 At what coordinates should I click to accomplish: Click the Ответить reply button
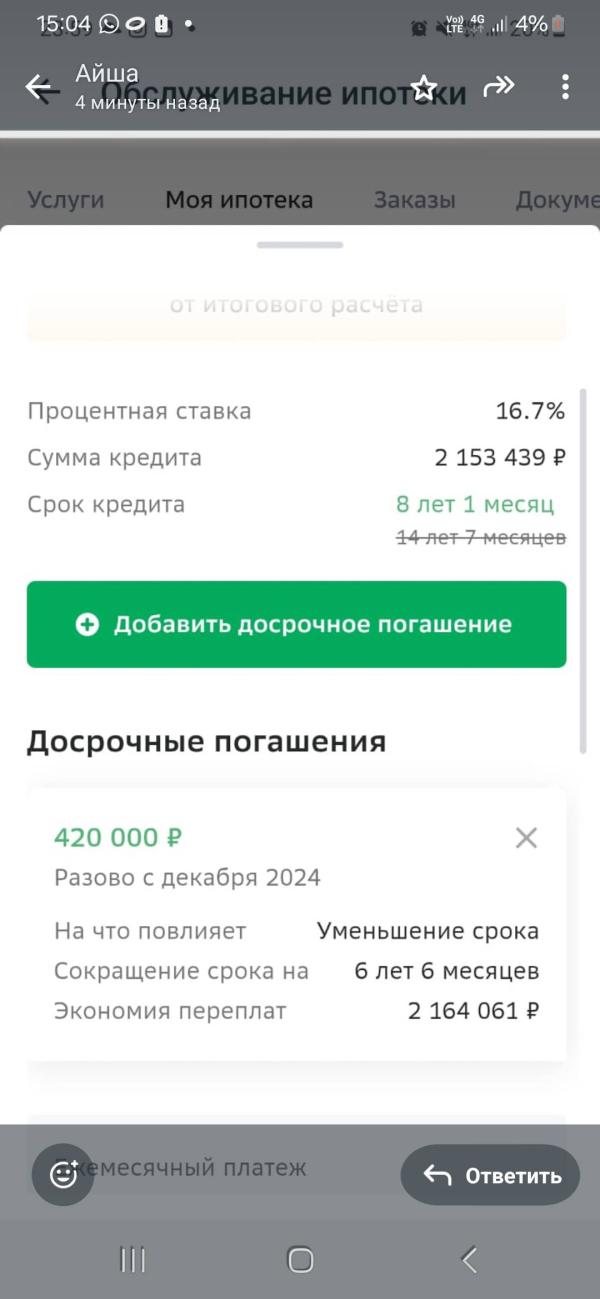coord(490,1175)
